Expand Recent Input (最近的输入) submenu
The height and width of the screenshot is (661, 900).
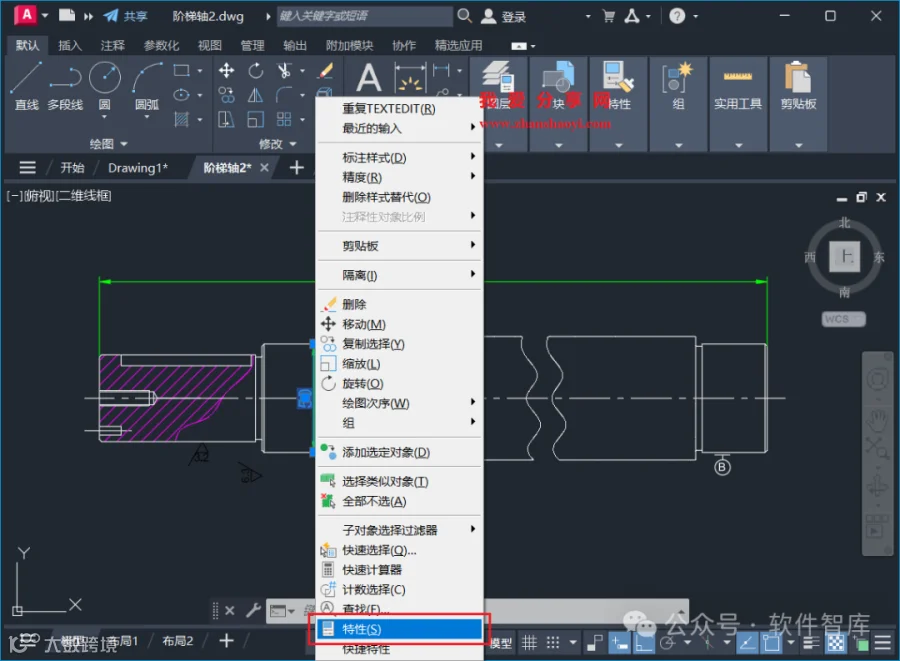click(x=399, y=128)
